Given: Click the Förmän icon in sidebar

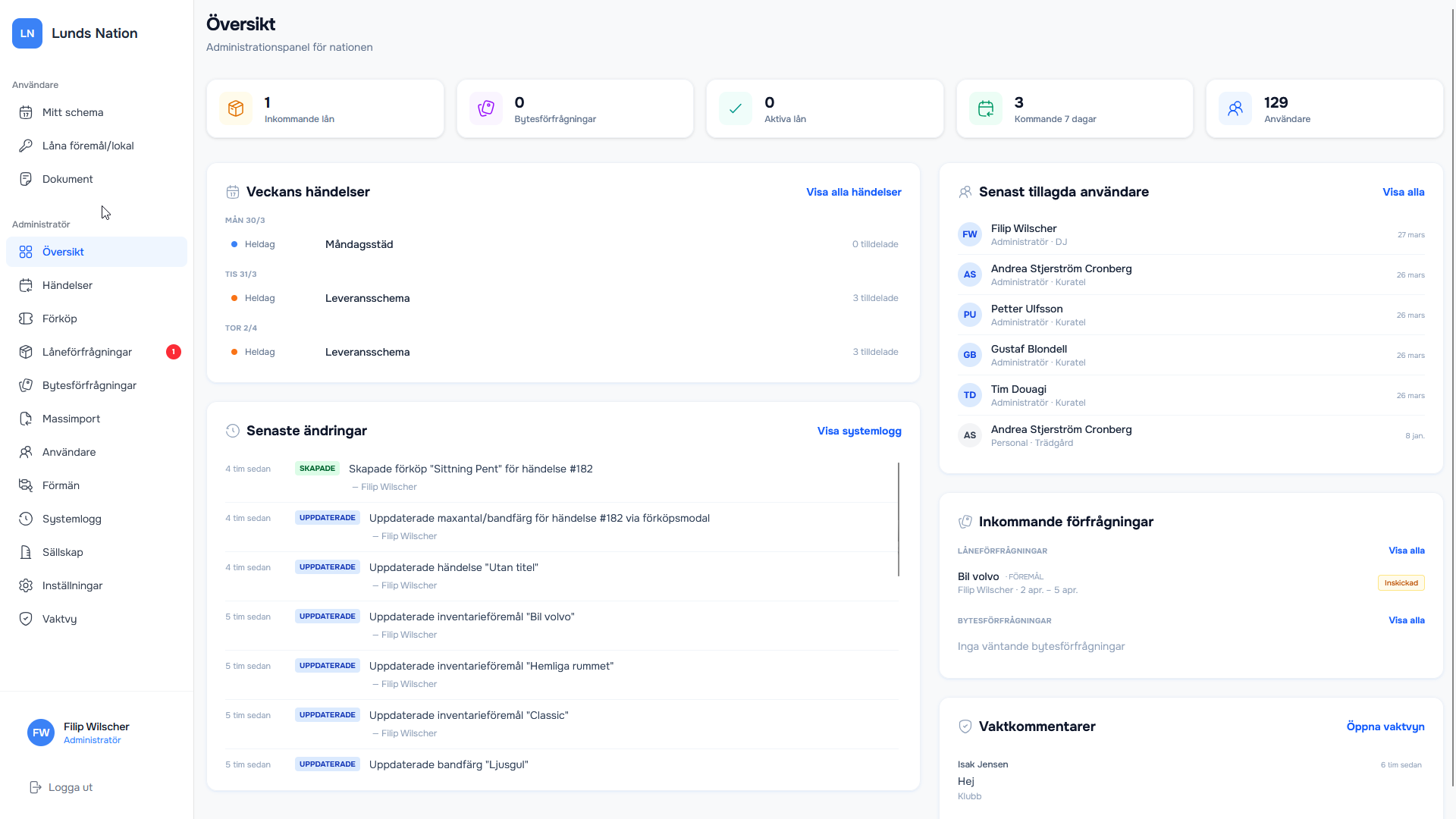Looking at the screenshot, I should [x=26, y=485].
